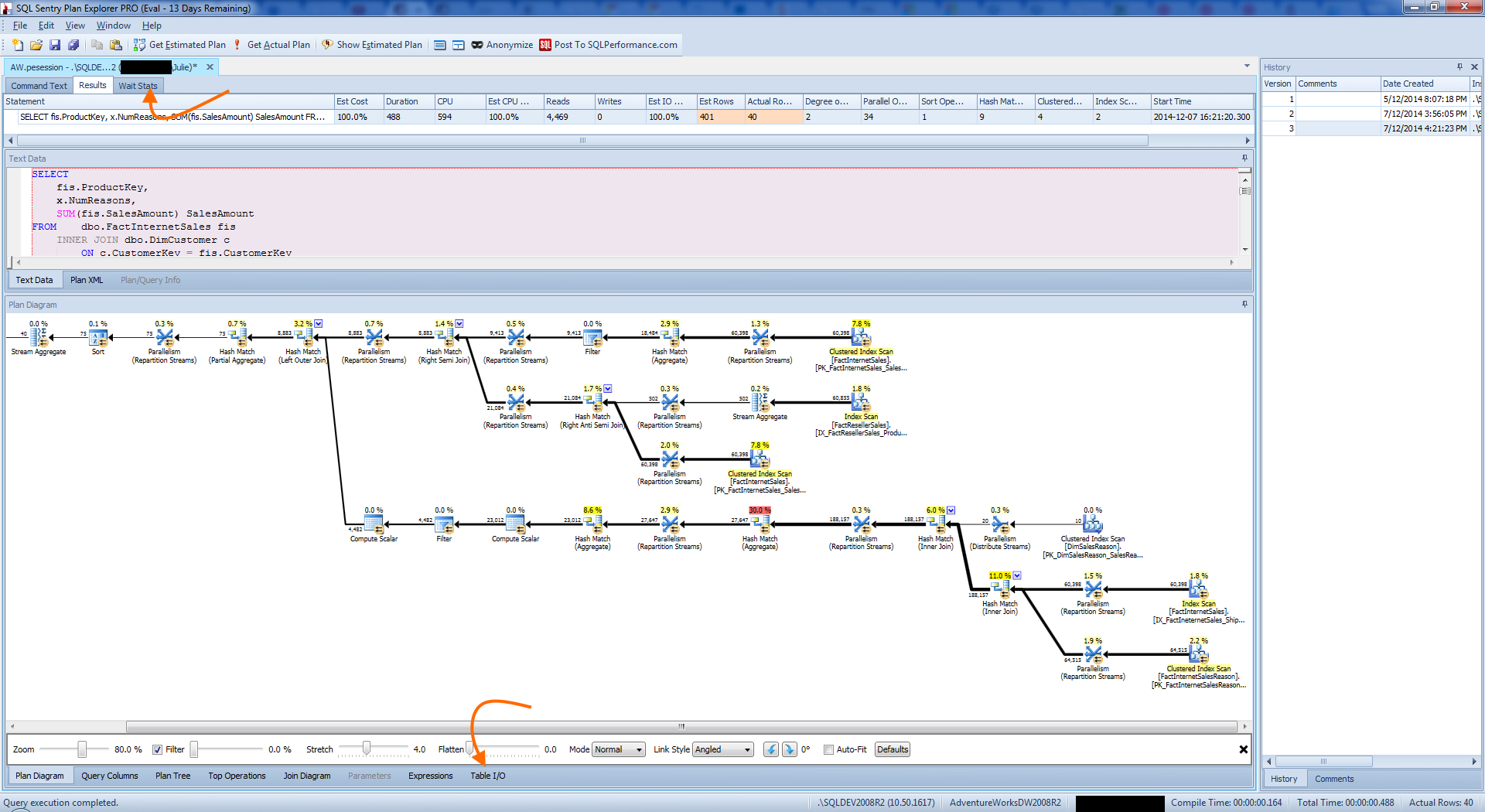Click the Get Actual Plan exclamation icon
The width and height of the screenshot is (1485, 812).
point(237,45)
